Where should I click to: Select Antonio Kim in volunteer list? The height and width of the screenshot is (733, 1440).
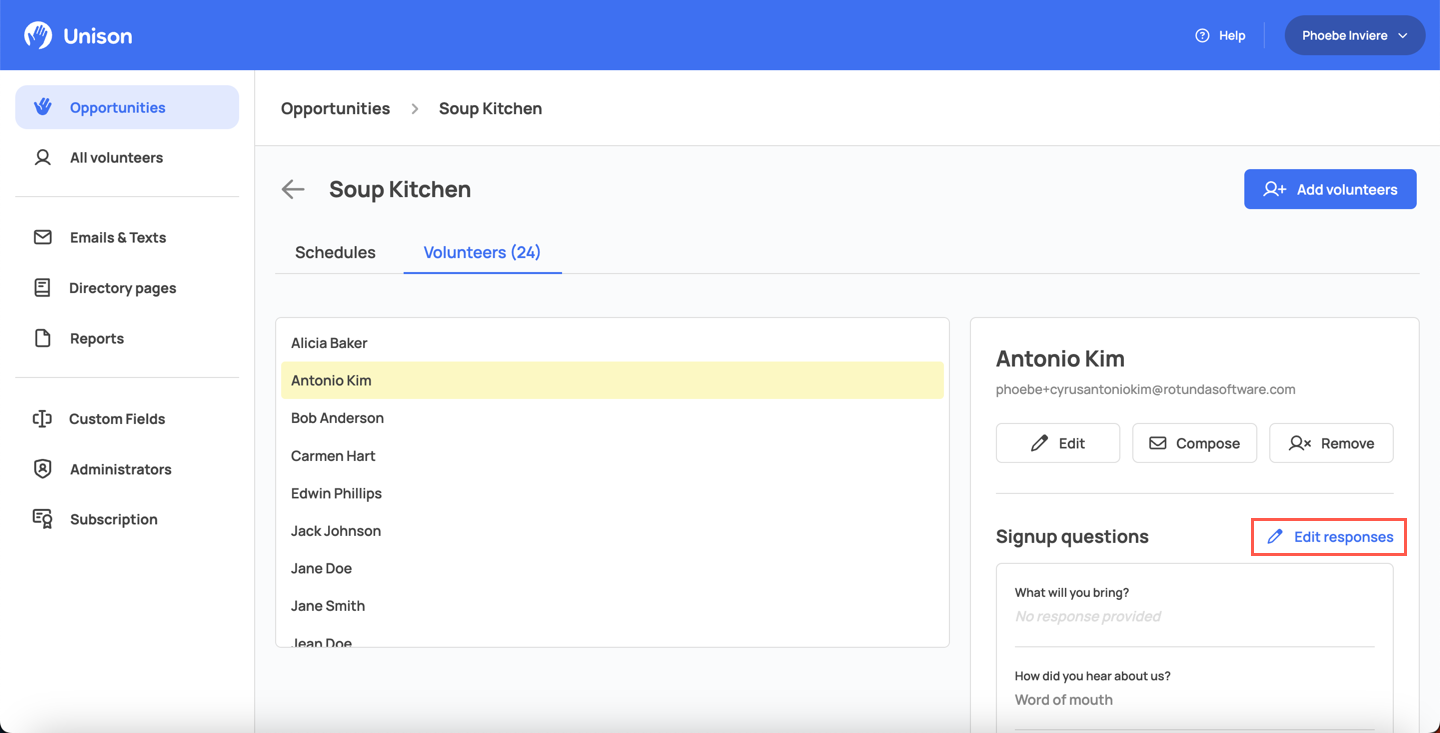pyautogui.click(x=612, y=380)
